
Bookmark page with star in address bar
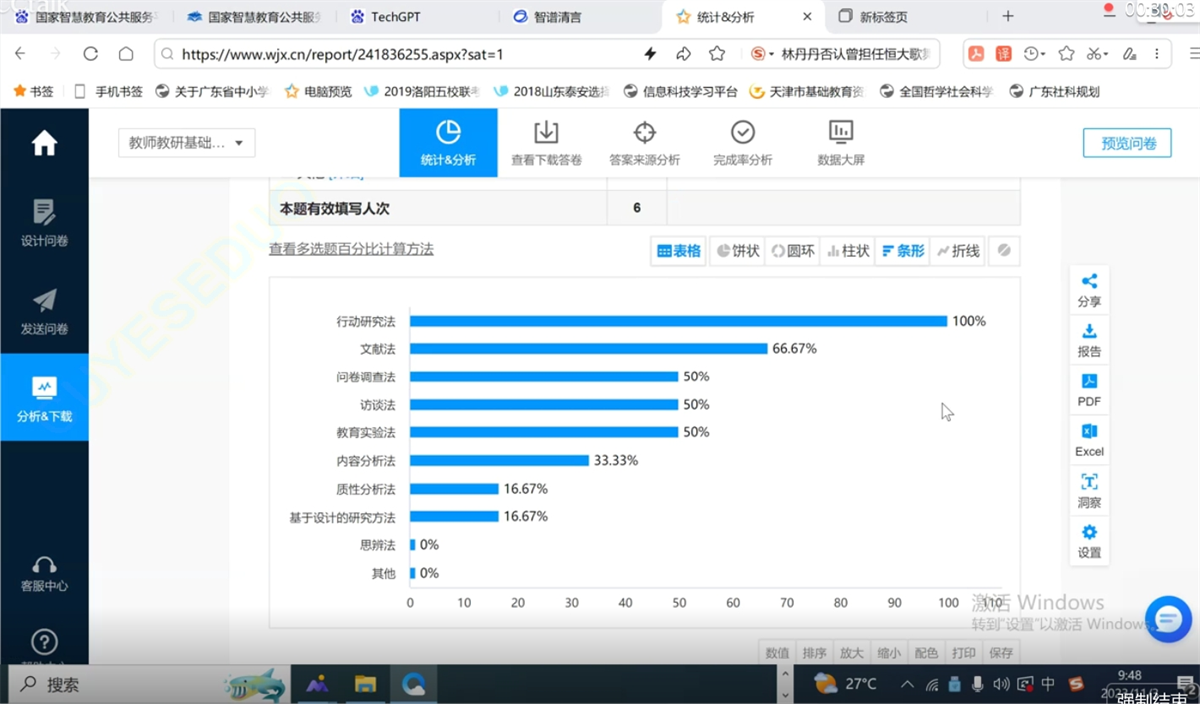pyautogui.click(x=717, y=54)
